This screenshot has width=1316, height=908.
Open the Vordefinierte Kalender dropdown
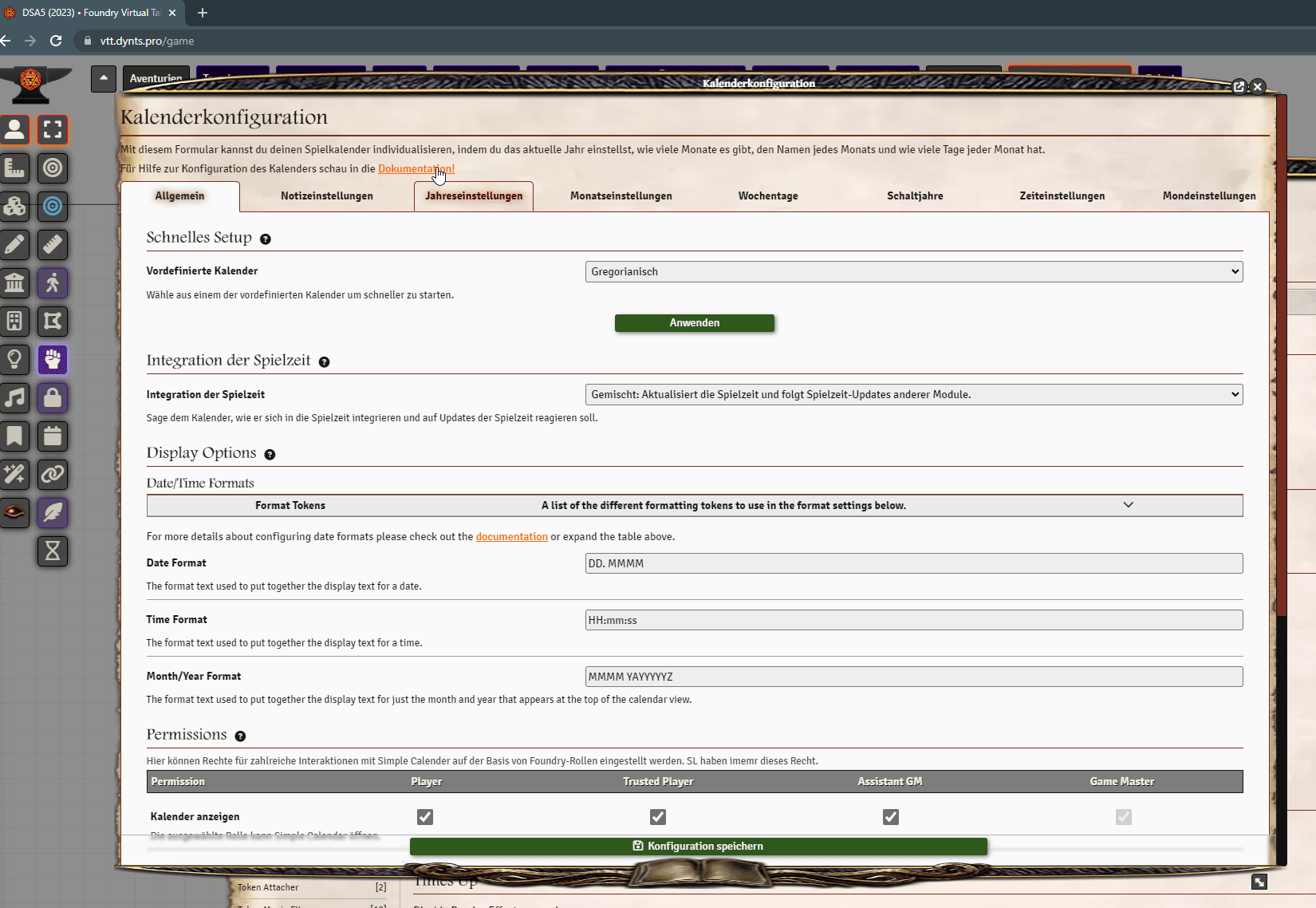914,272
